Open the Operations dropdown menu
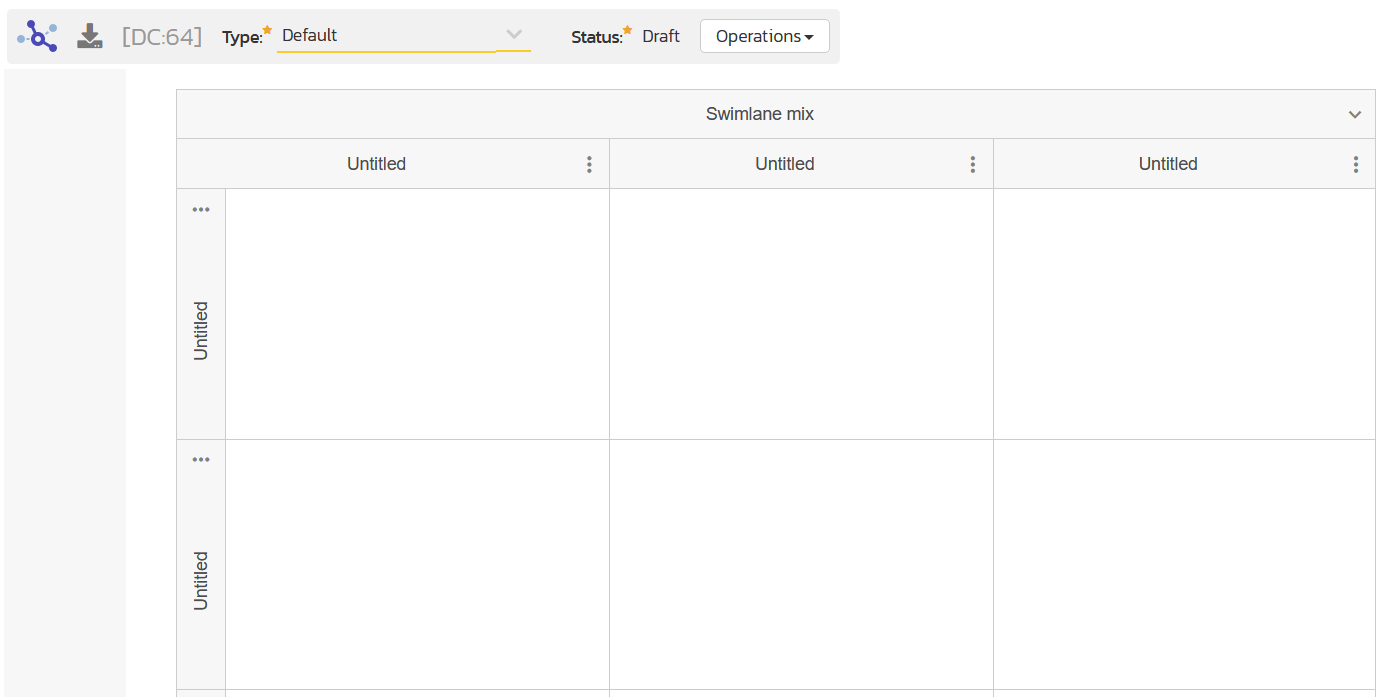 point(764,36)
